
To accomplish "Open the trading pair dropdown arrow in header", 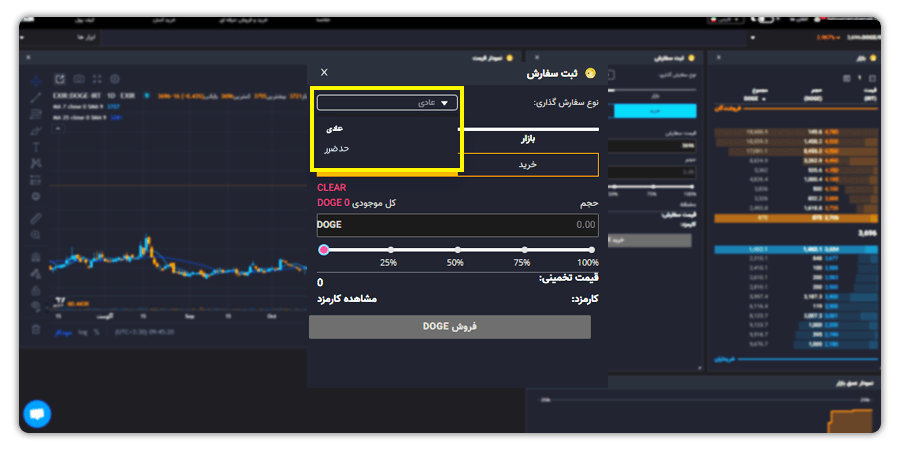I will (753, 38).
